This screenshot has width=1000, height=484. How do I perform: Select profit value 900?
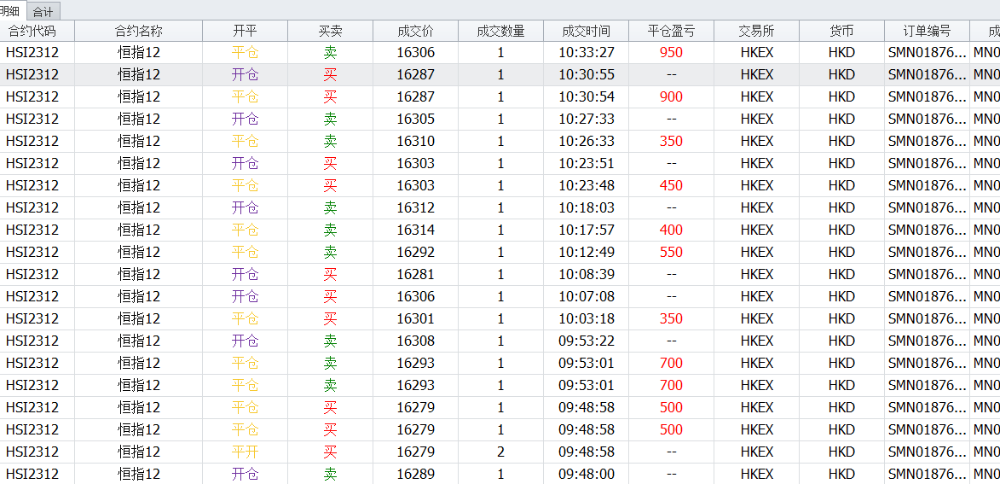672,97
